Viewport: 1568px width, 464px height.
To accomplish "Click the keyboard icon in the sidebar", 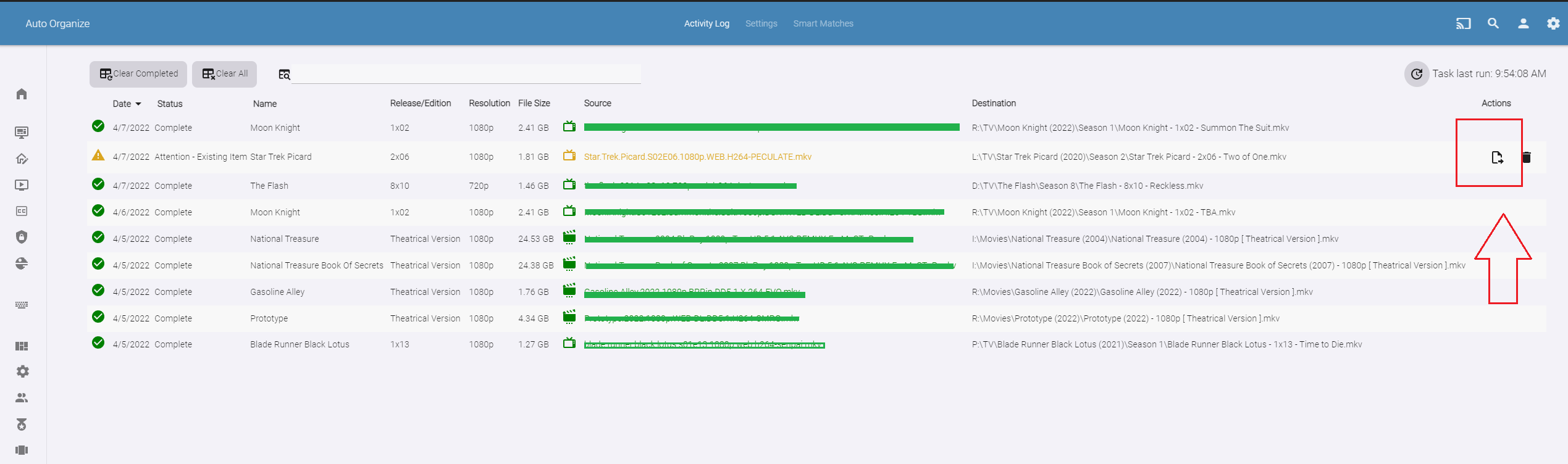I will [22, 305].
